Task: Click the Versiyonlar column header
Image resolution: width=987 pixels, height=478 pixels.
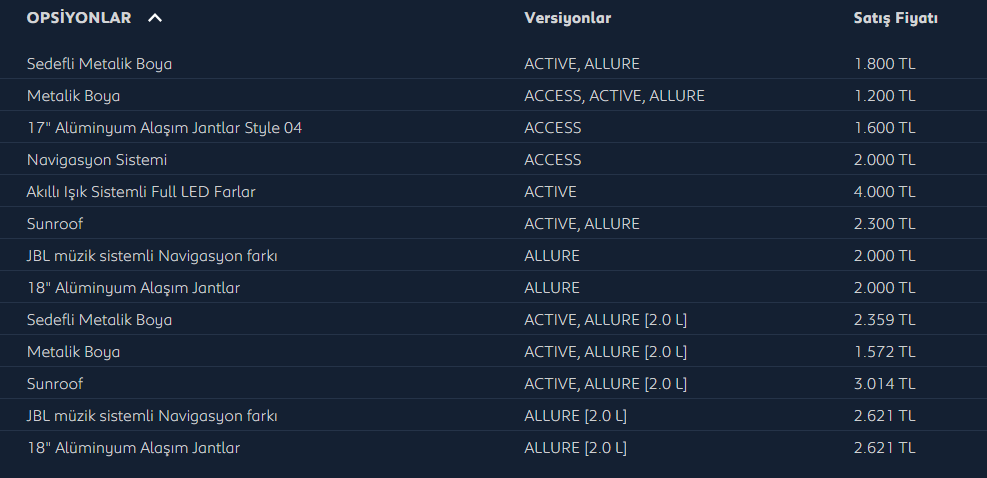Action: click(x=567, y=18)
